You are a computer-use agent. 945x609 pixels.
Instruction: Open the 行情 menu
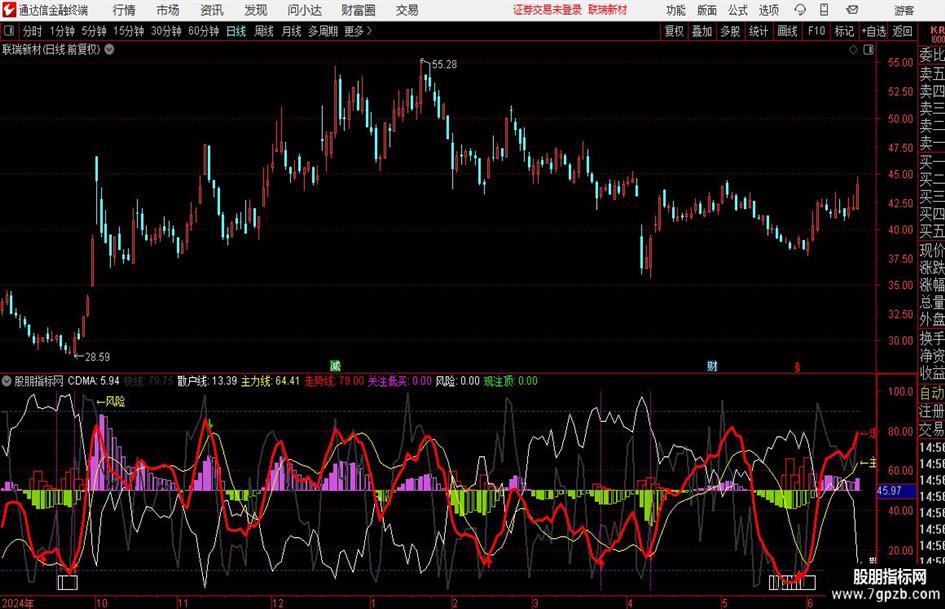(124, 10)
